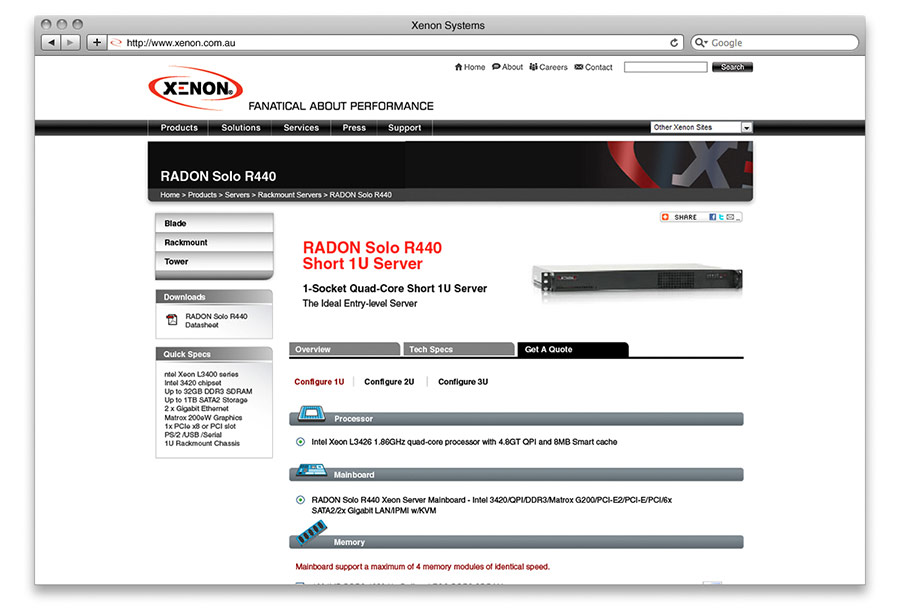Open the Configure 2U link
The height and width of the screenshot is (616, 900).
click(x=389, y=382)
